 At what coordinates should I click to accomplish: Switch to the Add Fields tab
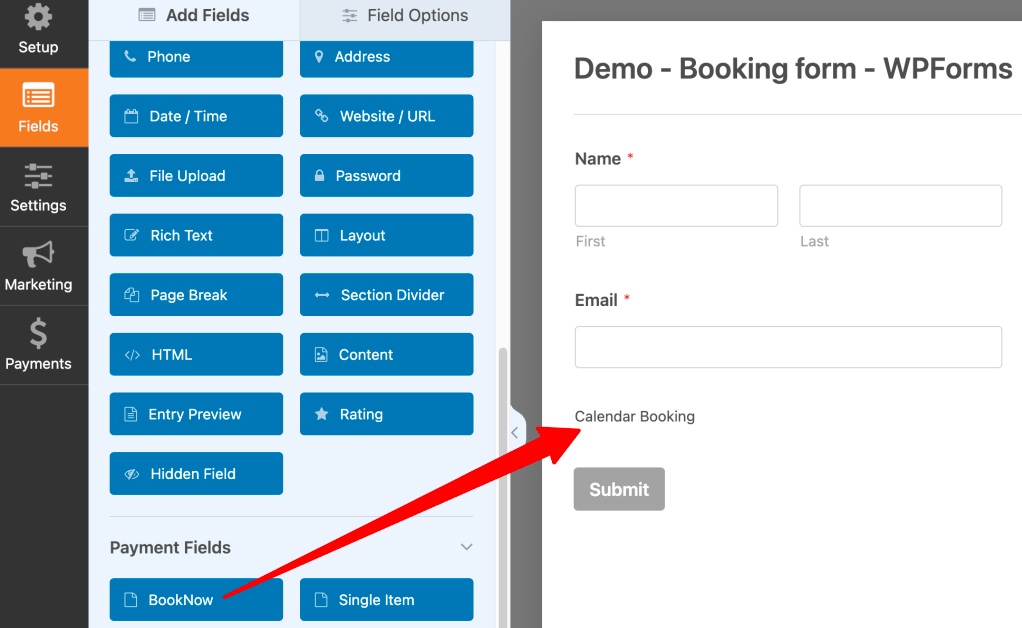pyautogui.click(x=194, y=16)
